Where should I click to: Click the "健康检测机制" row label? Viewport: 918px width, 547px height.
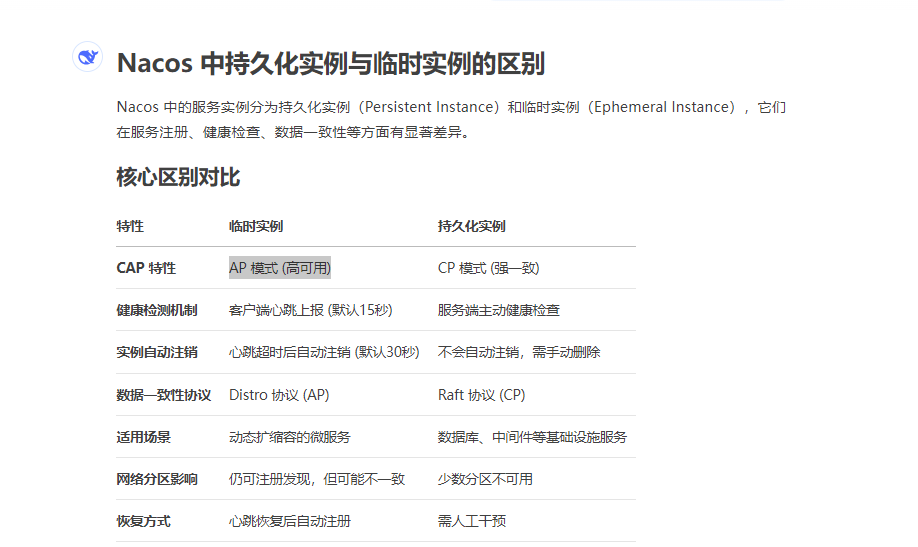157,310
